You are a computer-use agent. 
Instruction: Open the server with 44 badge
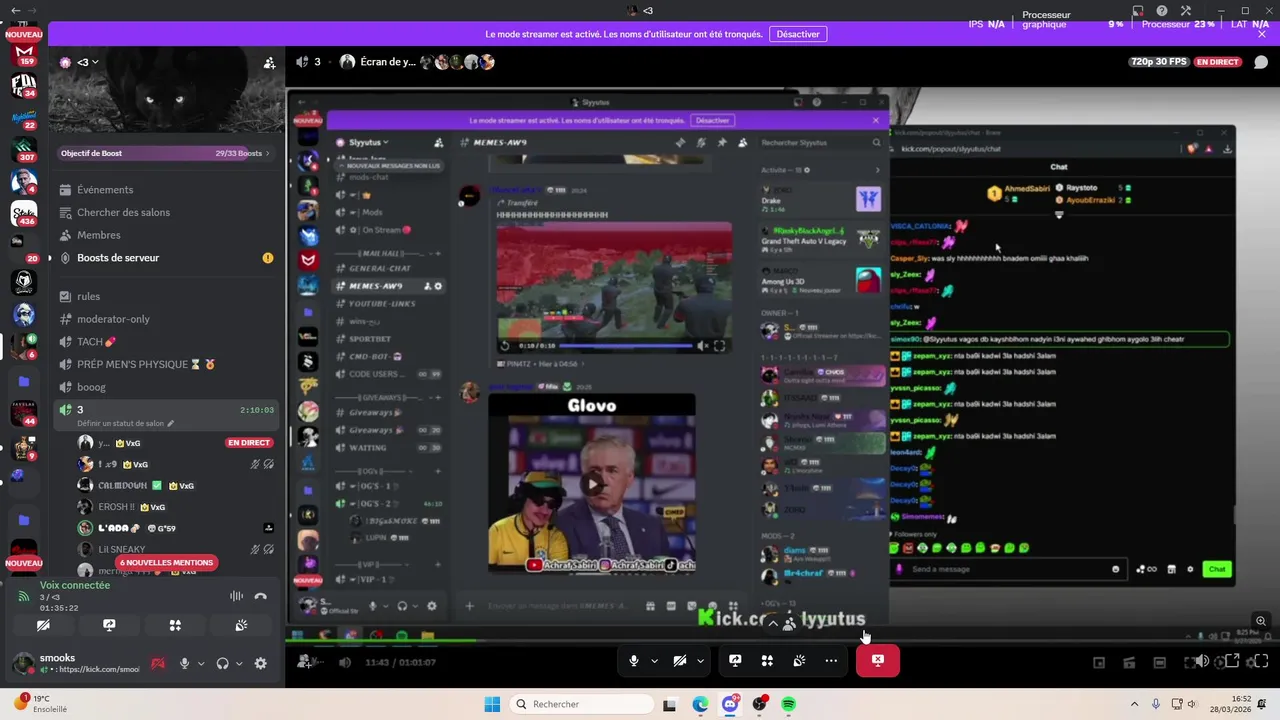pos(24,413)
